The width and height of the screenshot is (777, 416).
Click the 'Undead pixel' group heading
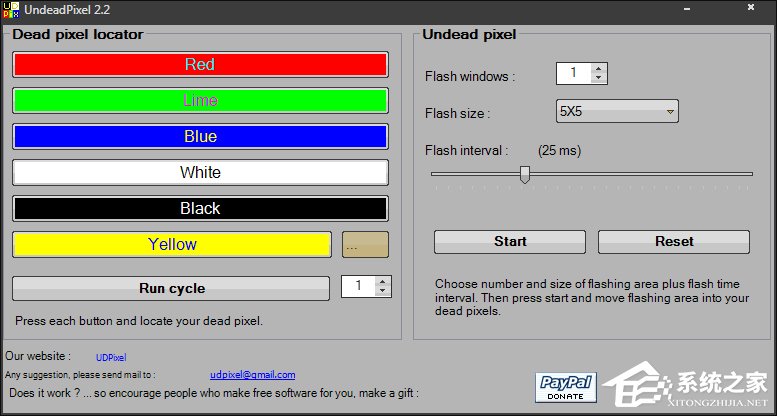coord(469,34)
